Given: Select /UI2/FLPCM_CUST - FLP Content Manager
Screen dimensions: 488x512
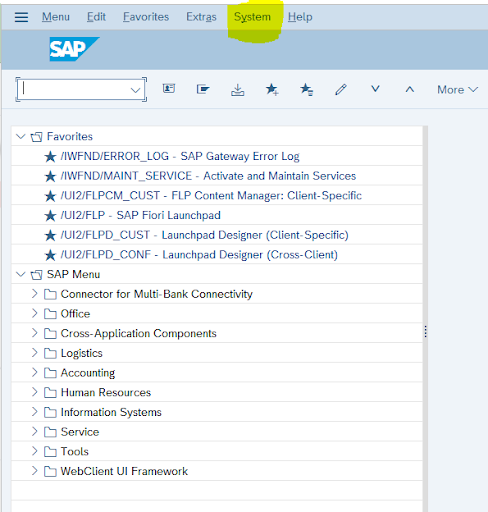Looking at the screenshot, I should [211, 196].
